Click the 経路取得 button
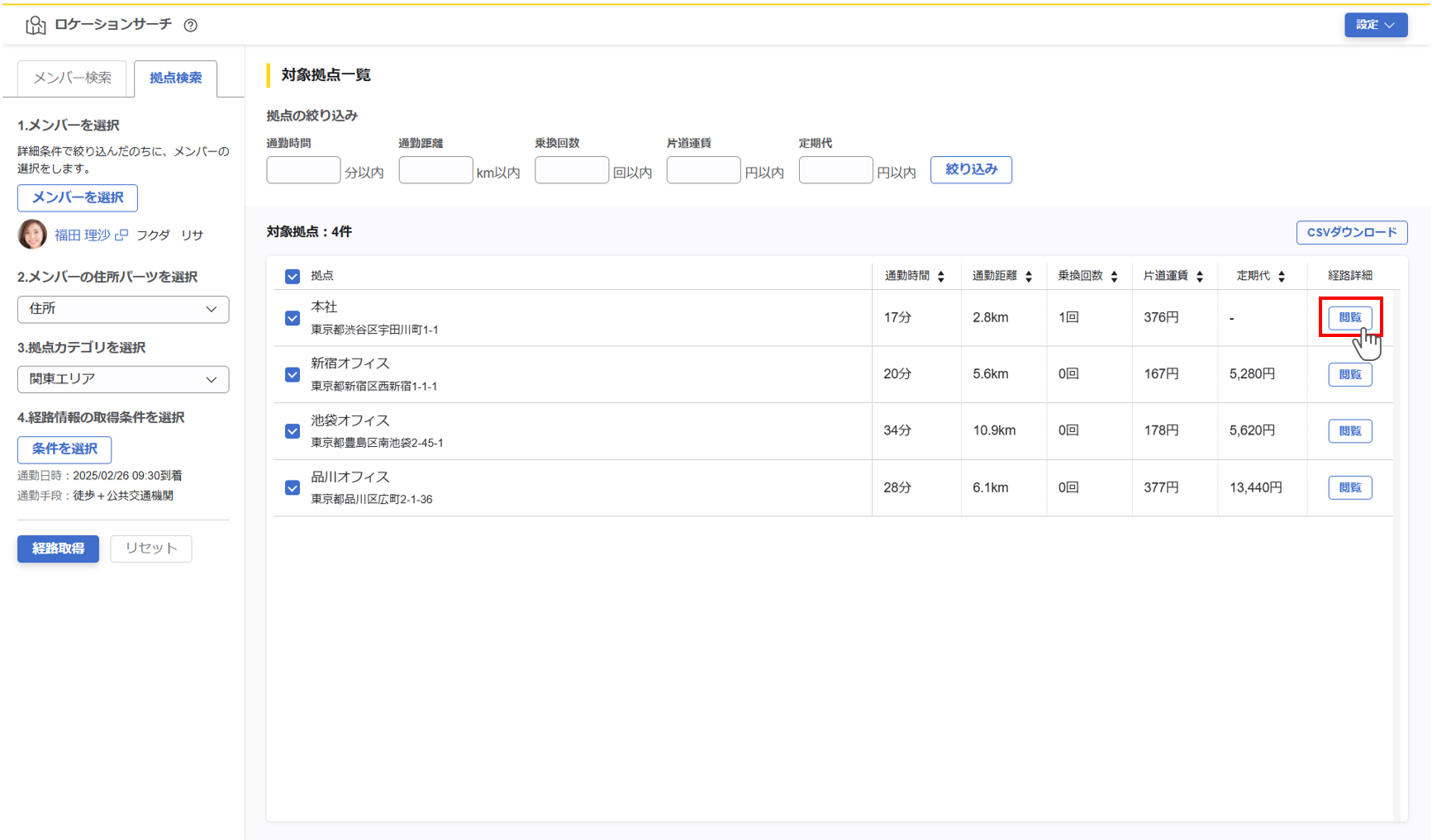The width and height of the screenshot is (1432, 840). tap(58, 548)
